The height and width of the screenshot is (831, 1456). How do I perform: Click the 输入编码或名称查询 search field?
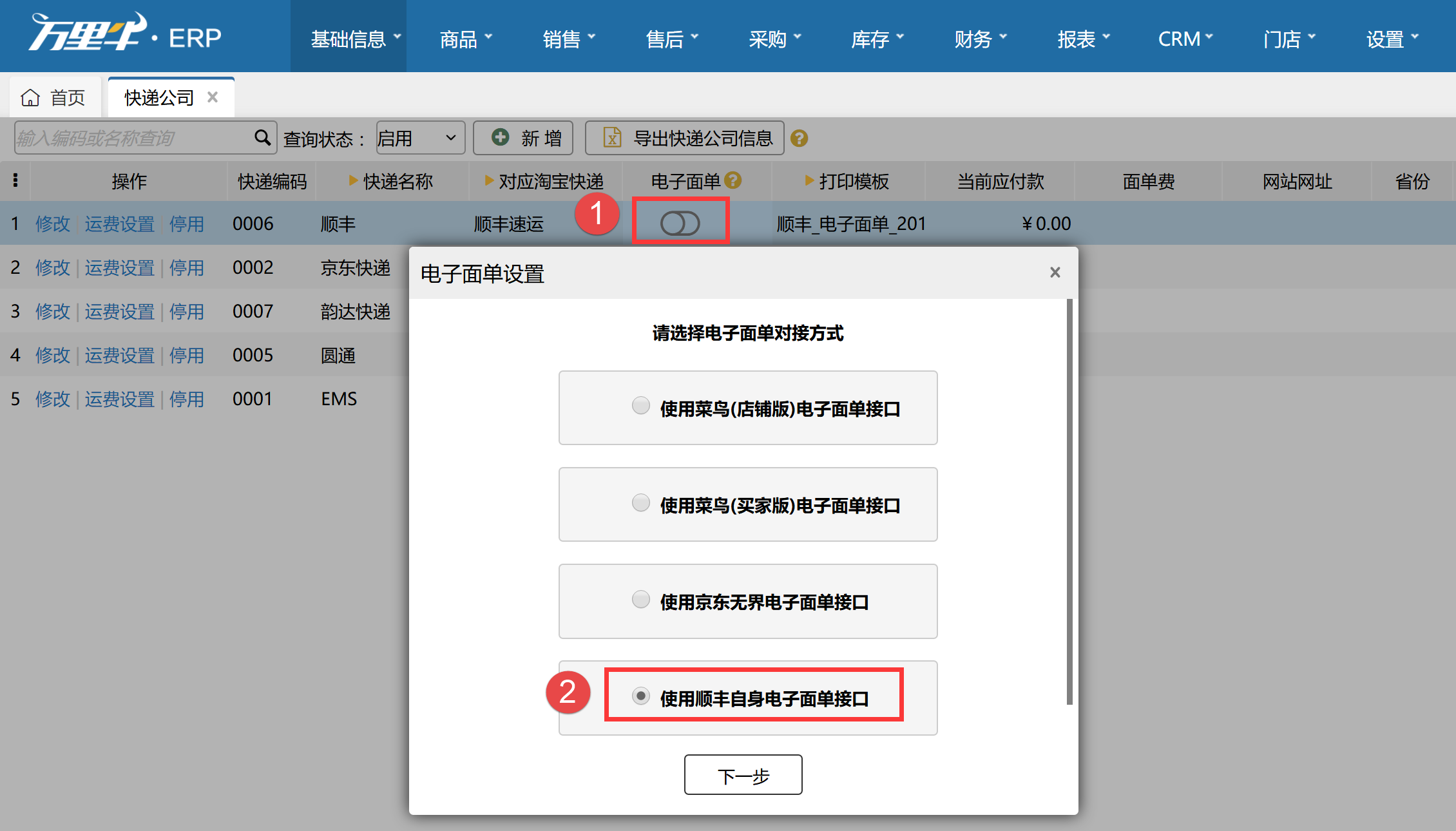132,138
